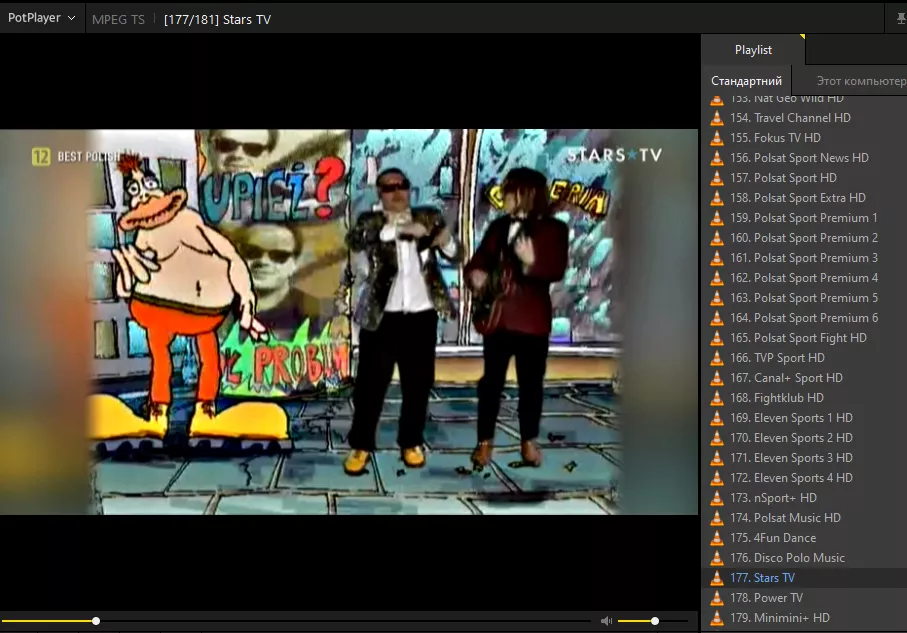Click the cone icon beside Fokus TV HD
The width and height of the screenshot is (907, 633).
(x=717, y=138)
